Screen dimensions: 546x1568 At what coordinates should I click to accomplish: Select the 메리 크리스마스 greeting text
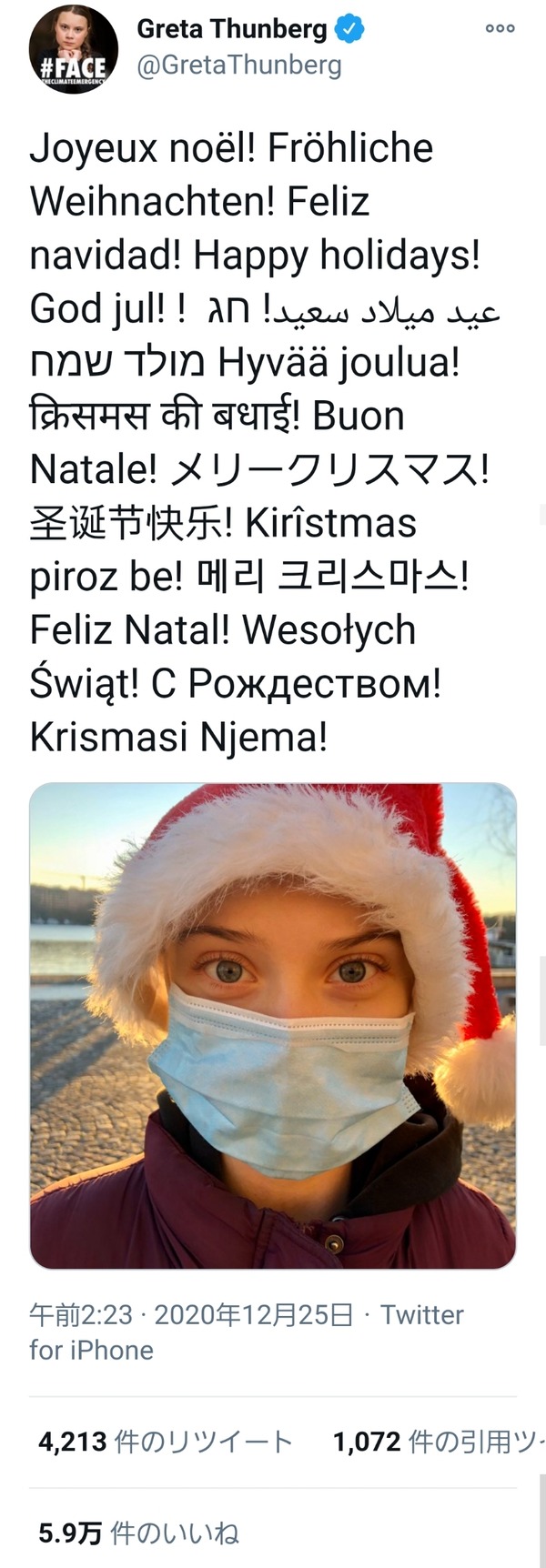click(x=332, y=577)
